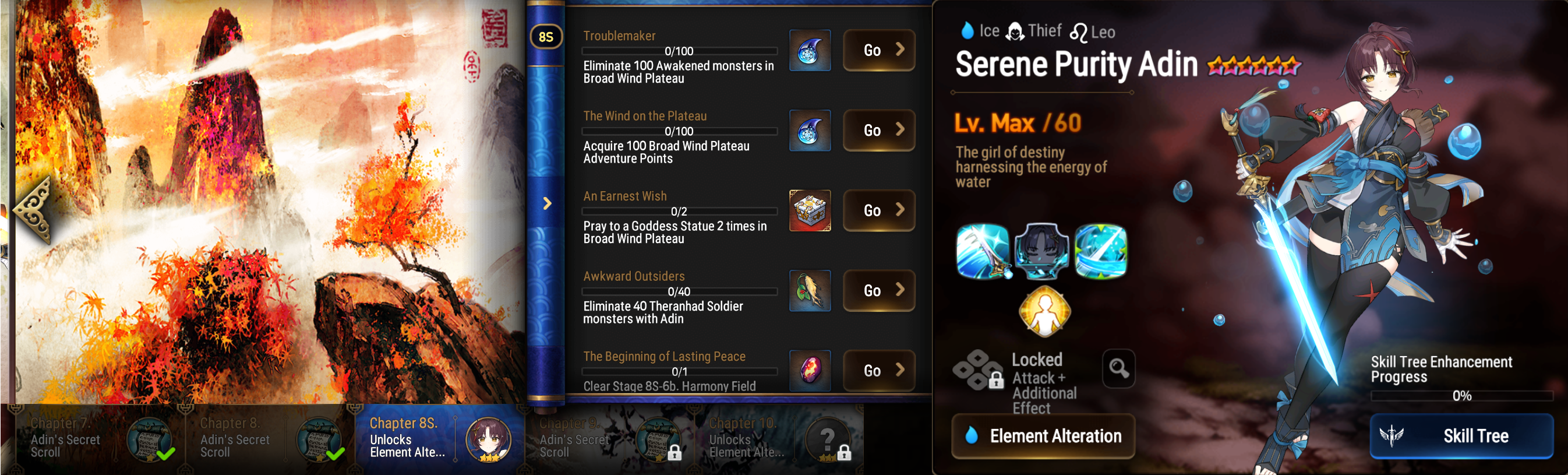
Task: Select the Chapter 8 Adin's Secret Scroll tab
Action: pyautogui.click(x=270, y=438)
